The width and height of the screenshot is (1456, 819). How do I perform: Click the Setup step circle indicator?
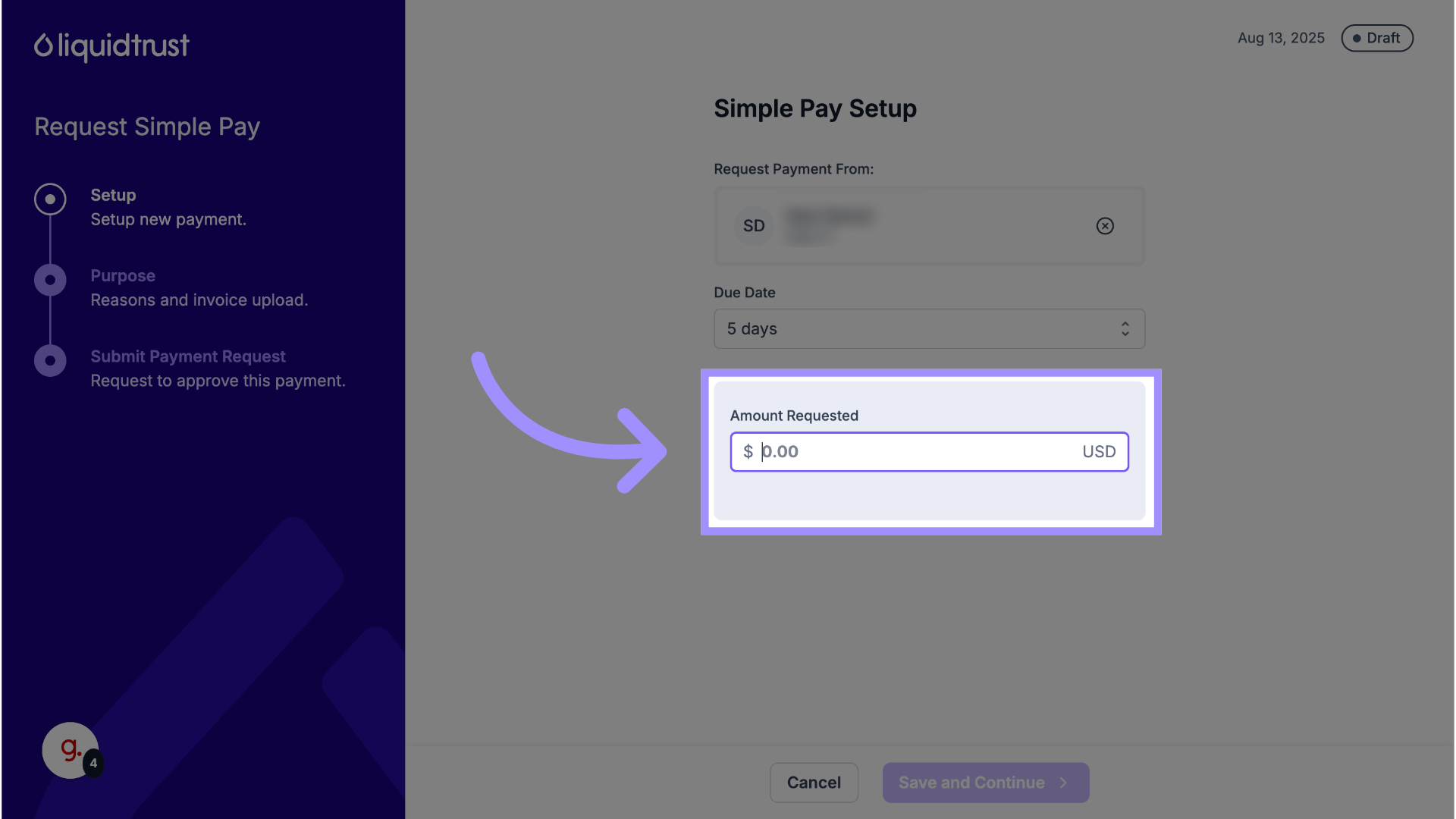[x=50, y=199]
